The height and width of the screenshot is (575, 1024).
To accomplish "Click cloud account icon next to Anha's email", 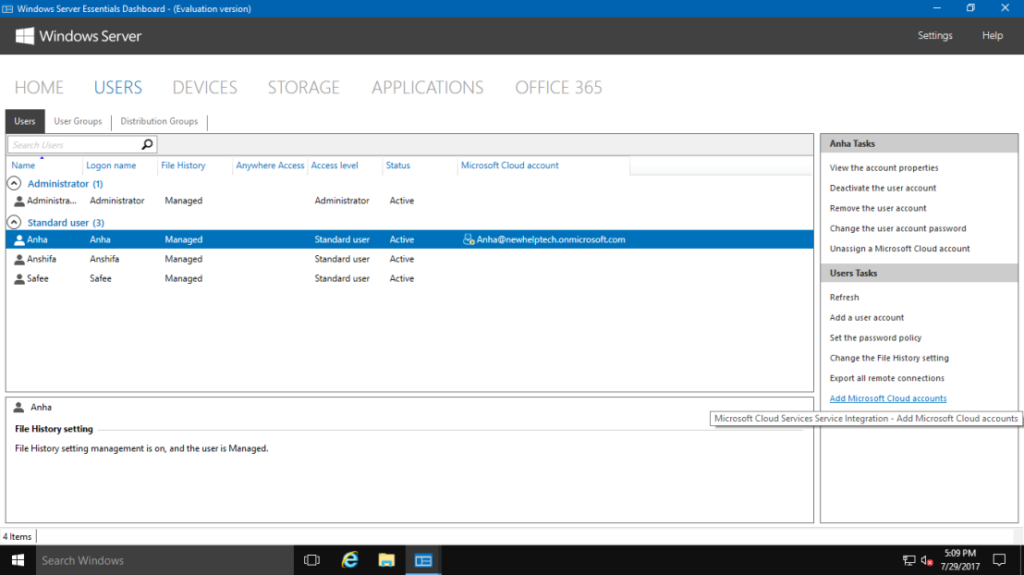I will coord(468,240).
